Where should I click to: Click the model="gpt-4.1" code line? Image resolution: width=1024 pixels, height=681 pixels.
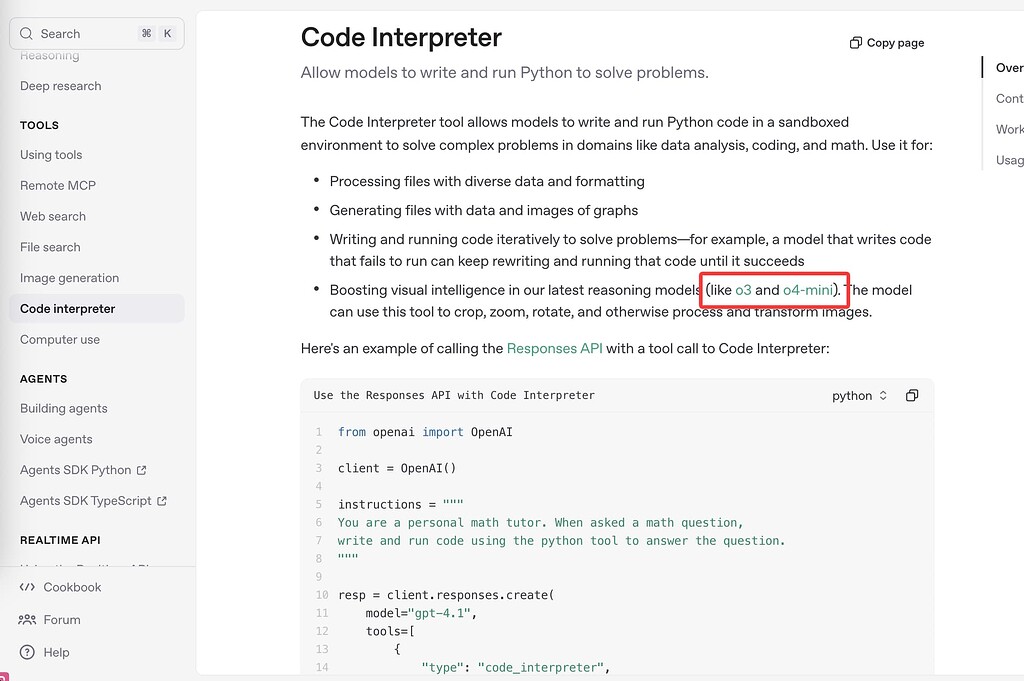(x=421, y=613)
